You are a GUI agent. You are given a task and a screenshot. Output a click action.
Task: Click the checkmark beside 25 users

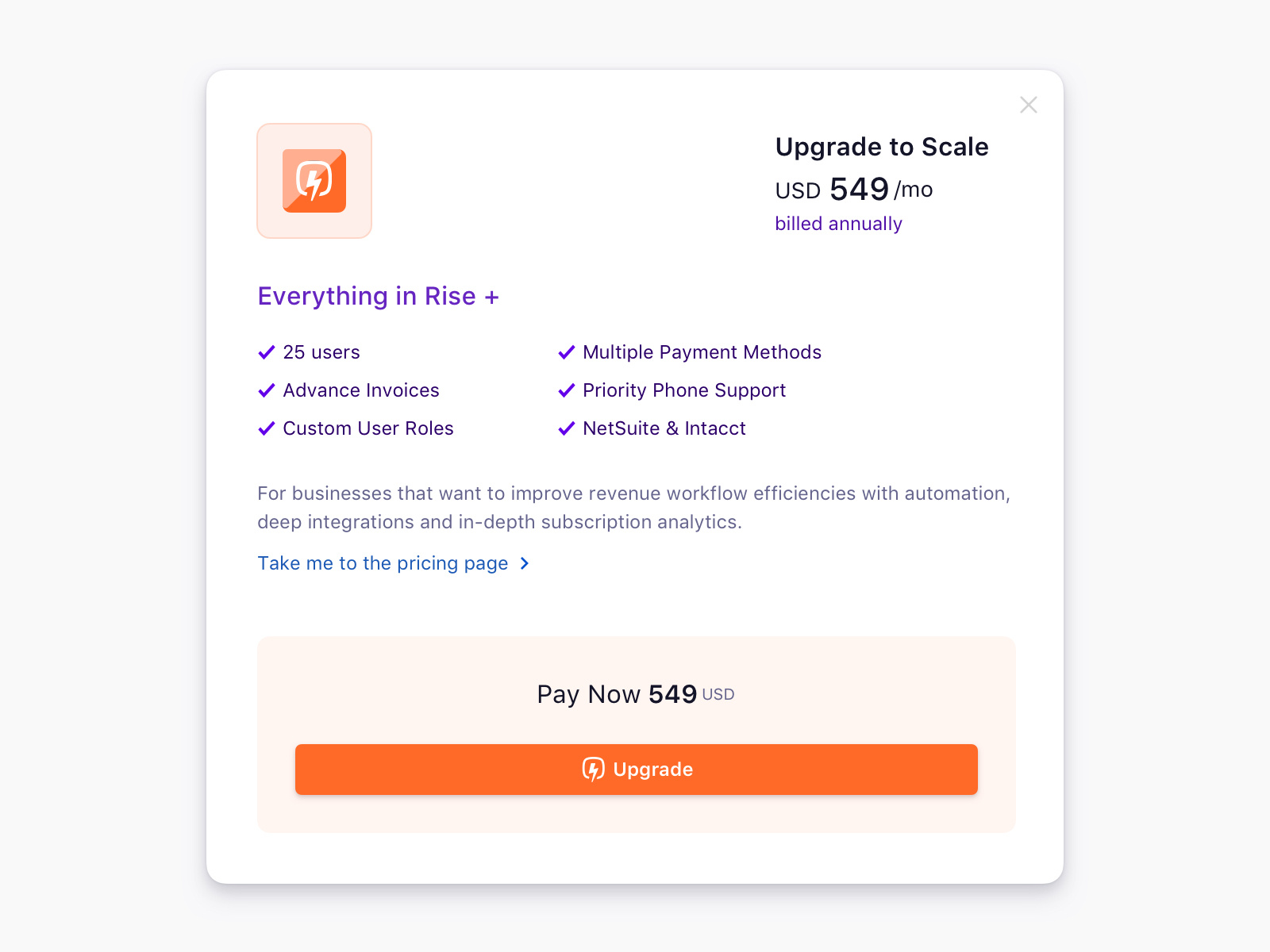266,351
